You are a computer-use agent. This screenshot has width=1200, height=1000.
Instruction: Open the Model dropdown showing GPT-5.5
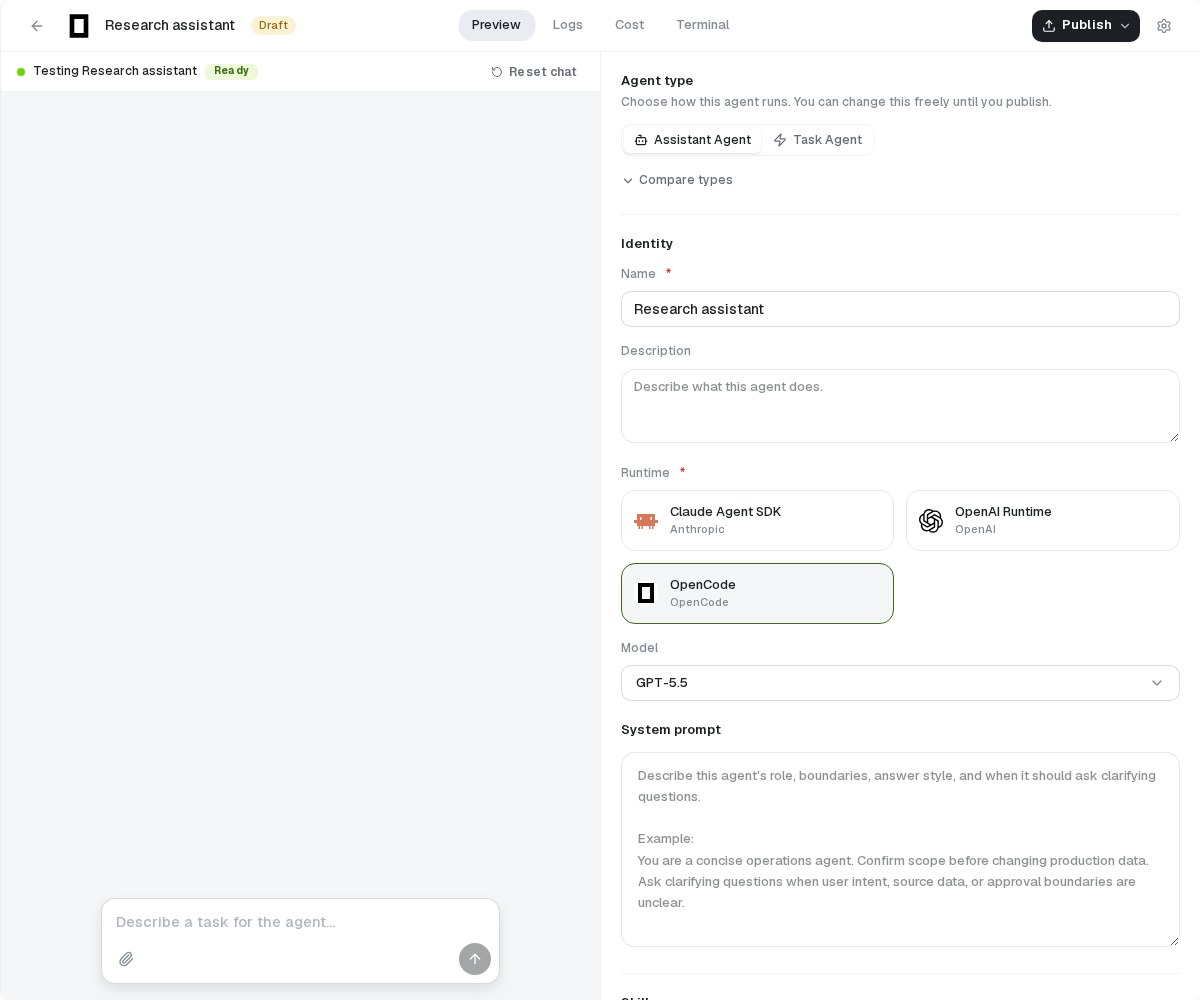(900, 683)
